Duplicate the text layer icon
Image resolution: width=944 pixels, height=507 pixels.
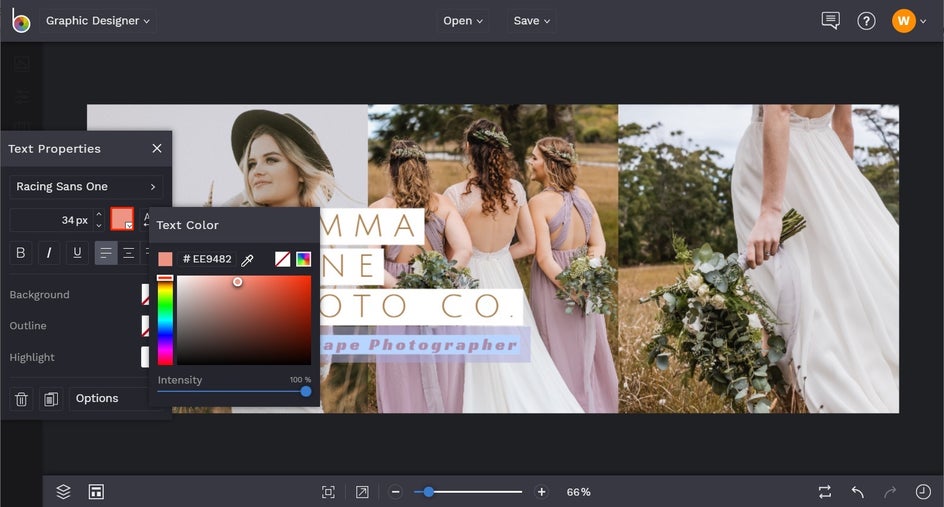tap(51, 399)
